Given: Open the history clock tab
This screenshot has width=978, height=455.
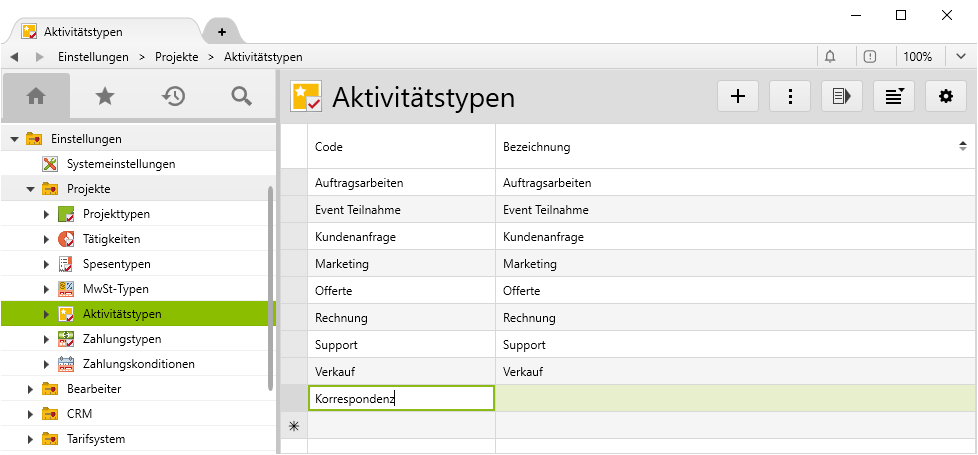Looking at the screenshot, I should (x=173, y=96).
